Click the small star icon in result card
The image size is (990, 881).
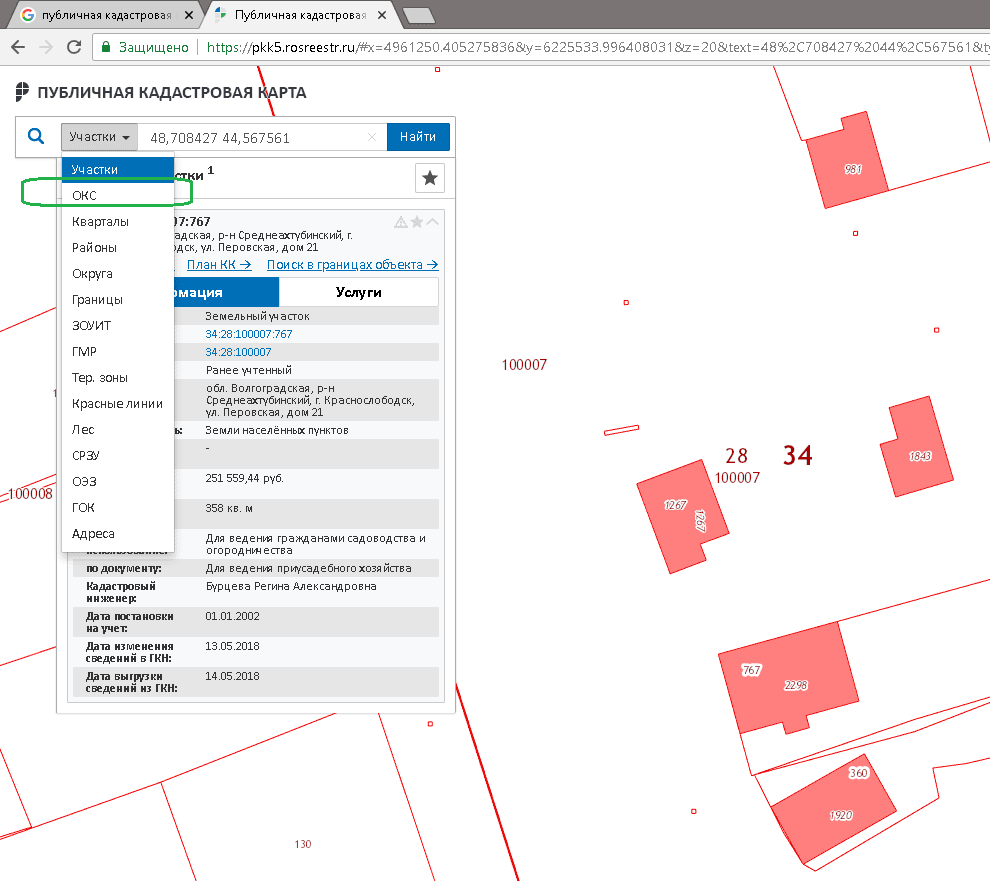click(x=417, y=222)
